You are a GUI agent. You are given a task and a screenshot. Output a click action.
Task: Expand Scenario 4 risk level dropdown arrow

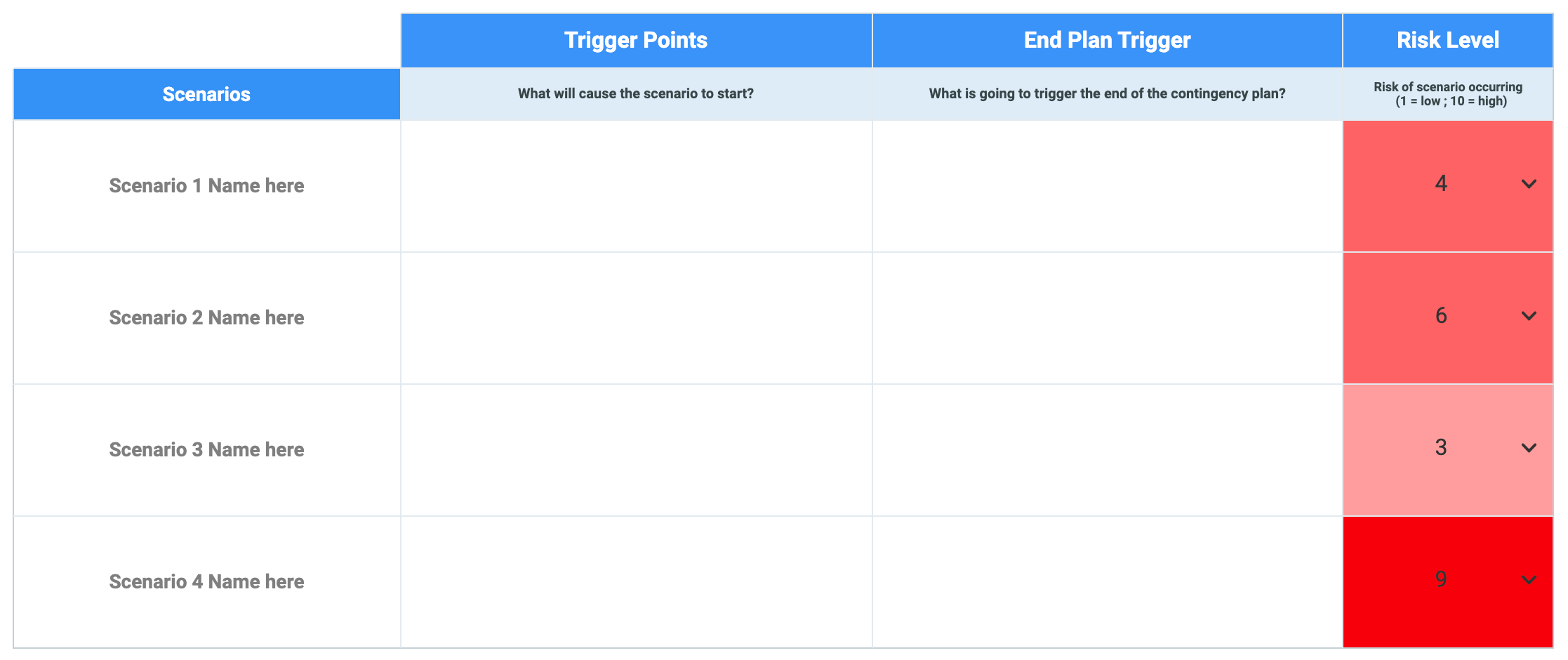(x=1529, y=581)
